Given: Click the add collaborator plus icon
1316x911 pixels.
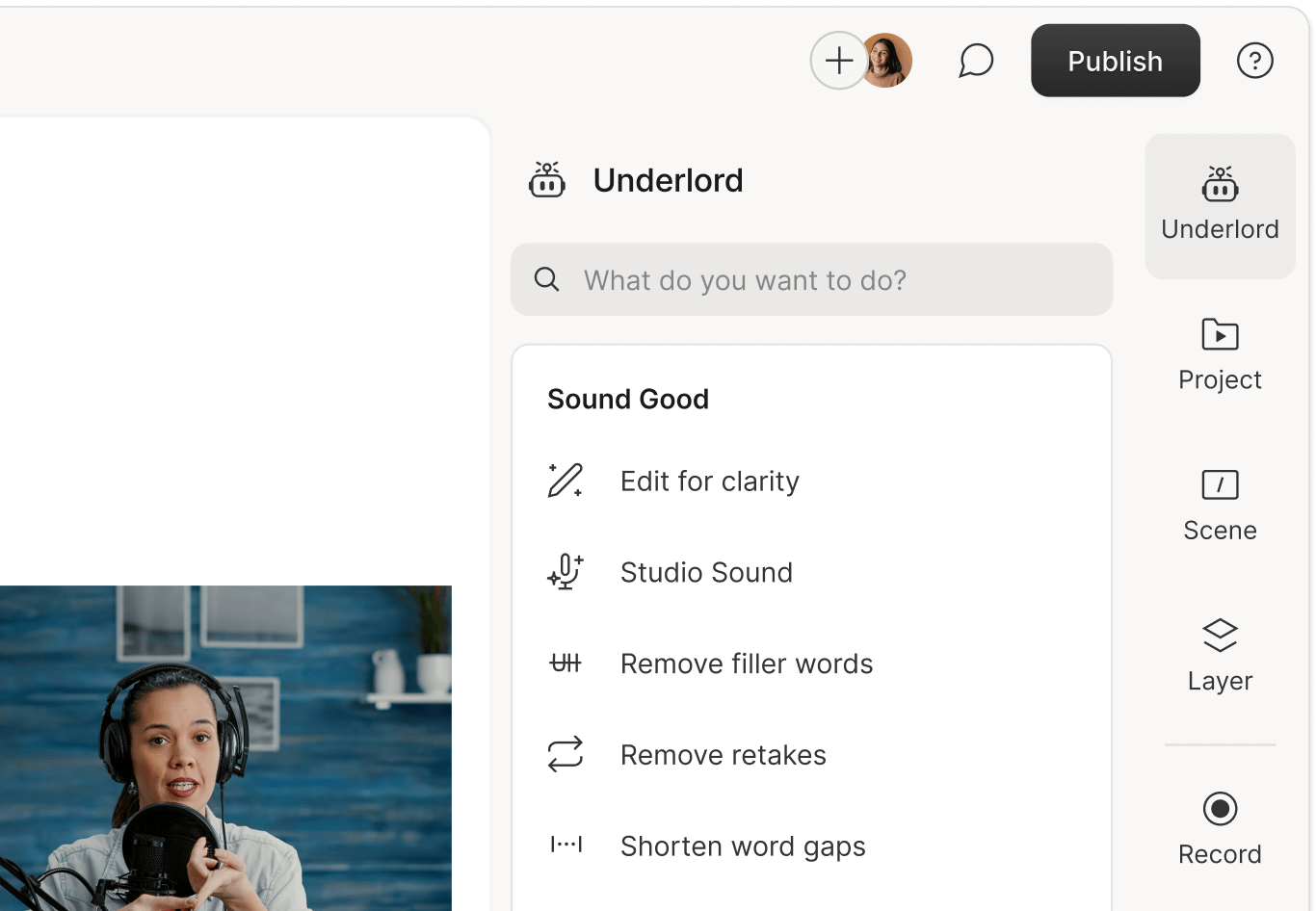Looking at the screenshot, I should (838, 61).
